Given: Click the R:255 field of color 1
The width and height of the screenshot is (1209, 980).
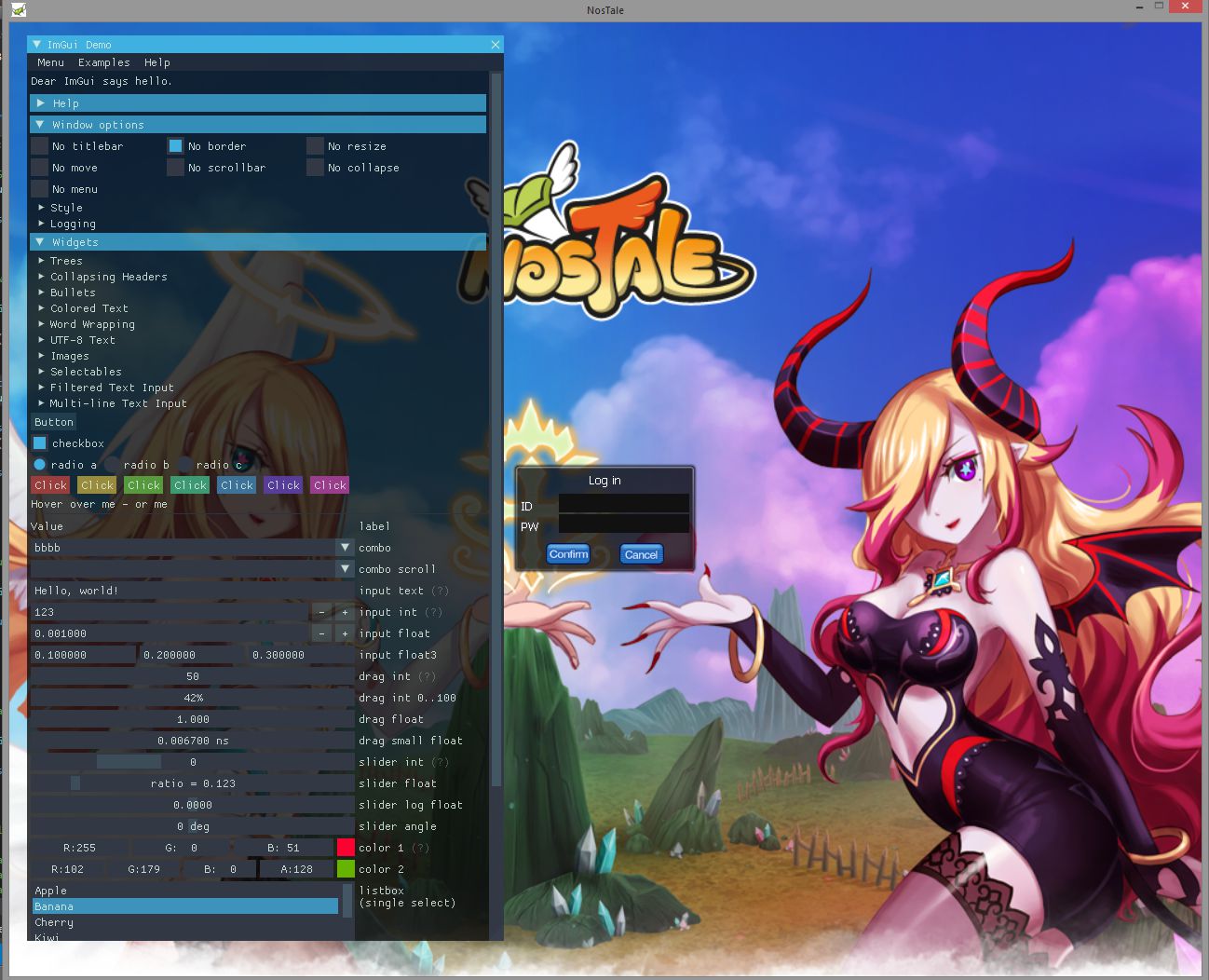Looking at the screenshot, I should tap(79, 848).
